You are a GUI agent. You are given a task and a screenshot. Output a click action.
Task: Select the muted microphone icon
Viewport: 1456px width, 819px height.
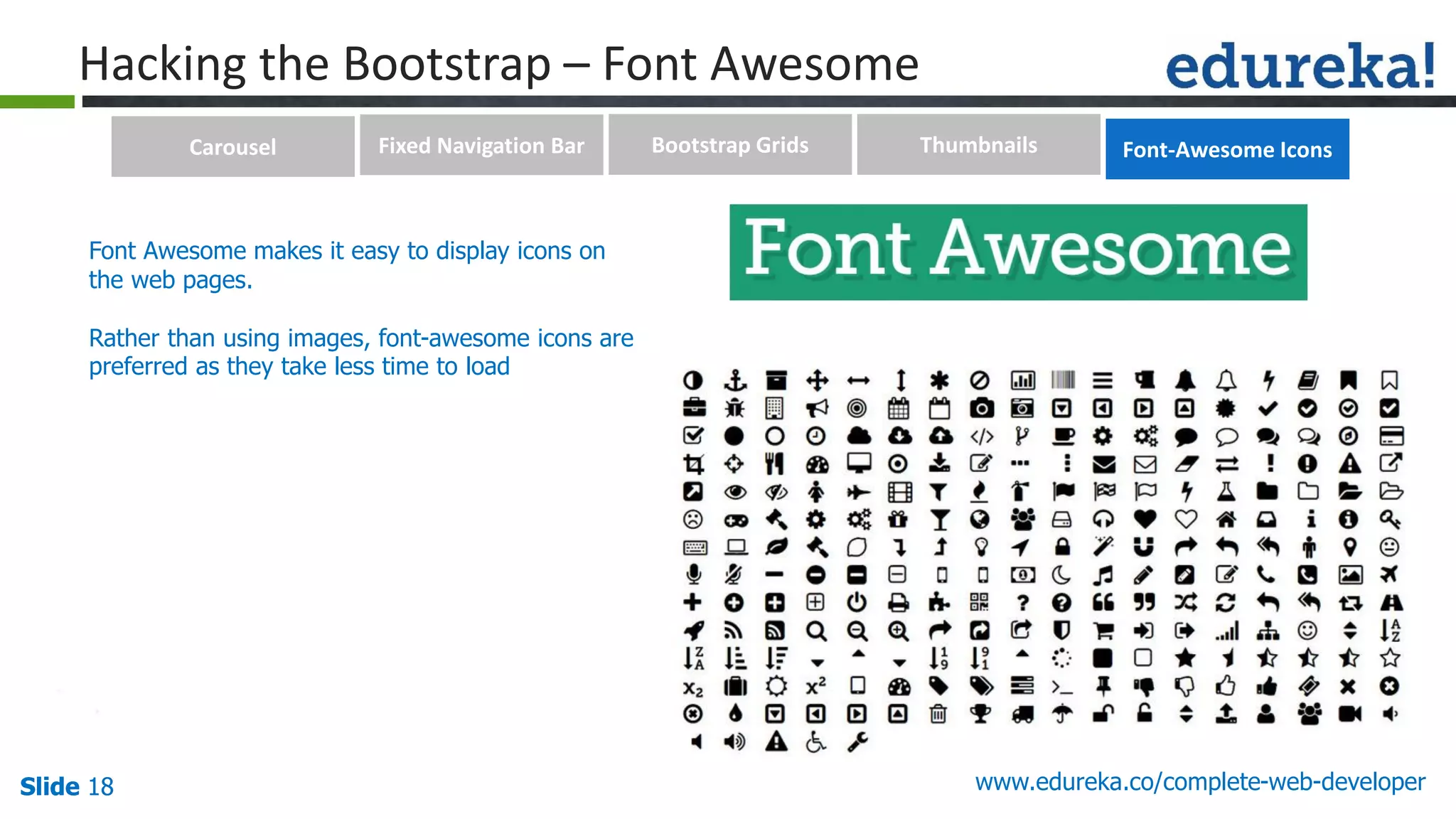(x=734, y=574)
